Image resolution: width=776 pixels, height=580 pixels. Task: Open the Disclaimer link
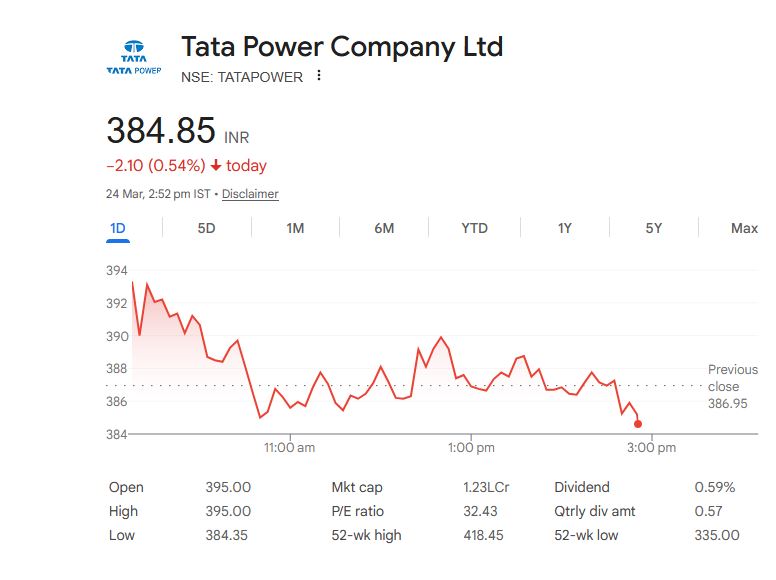[x=250, y=194]
